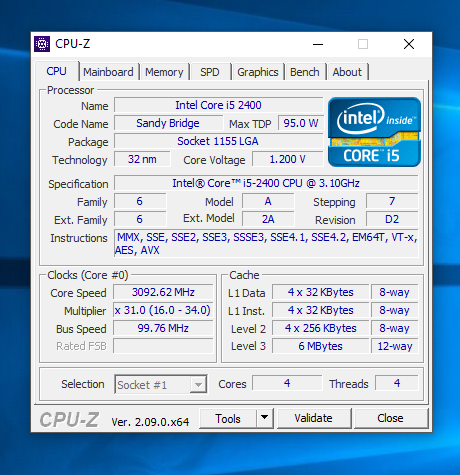The height and width of the screenshot is (475, 460).
Task: Click the Instructions list field
Action: click(x=266, y=243)
